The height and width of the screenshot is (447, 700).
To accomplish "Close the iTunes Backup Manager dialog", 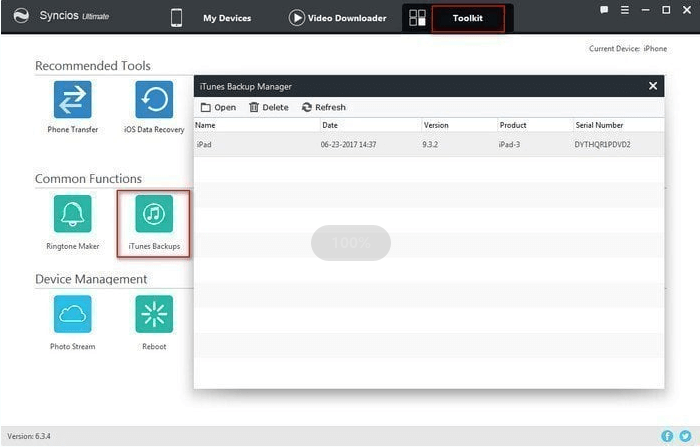I will click(x=653, y=86).
